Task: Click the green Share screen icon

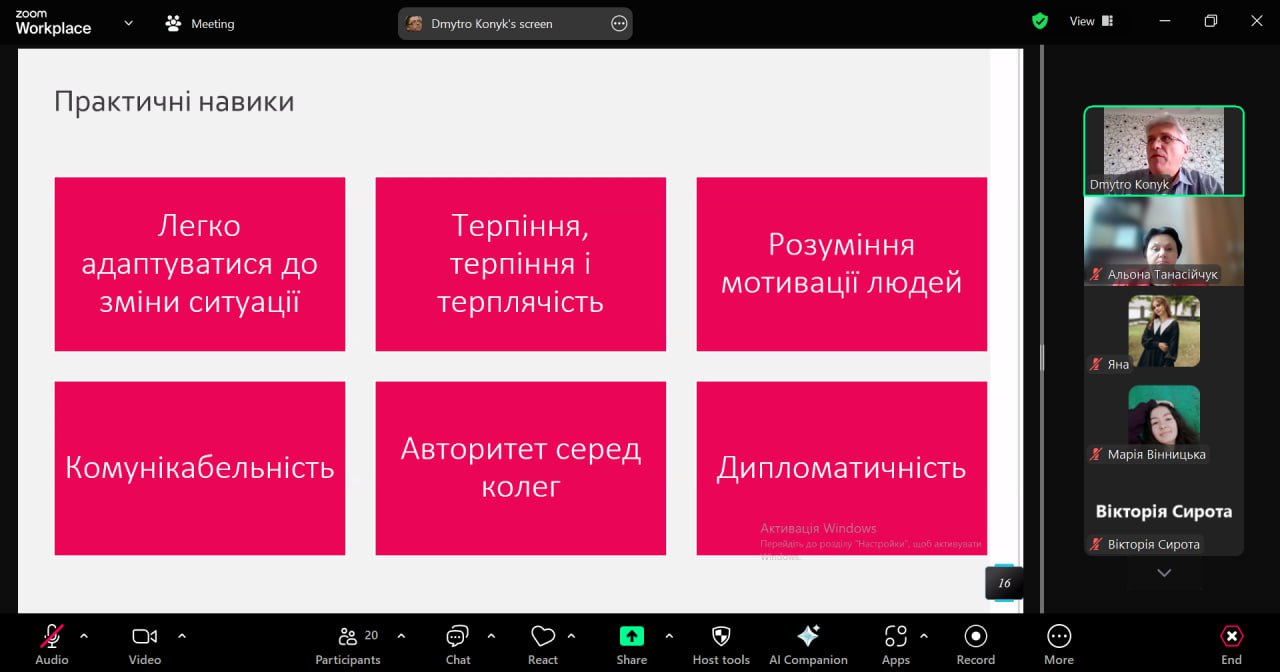Action: click(x=631, y=636)
